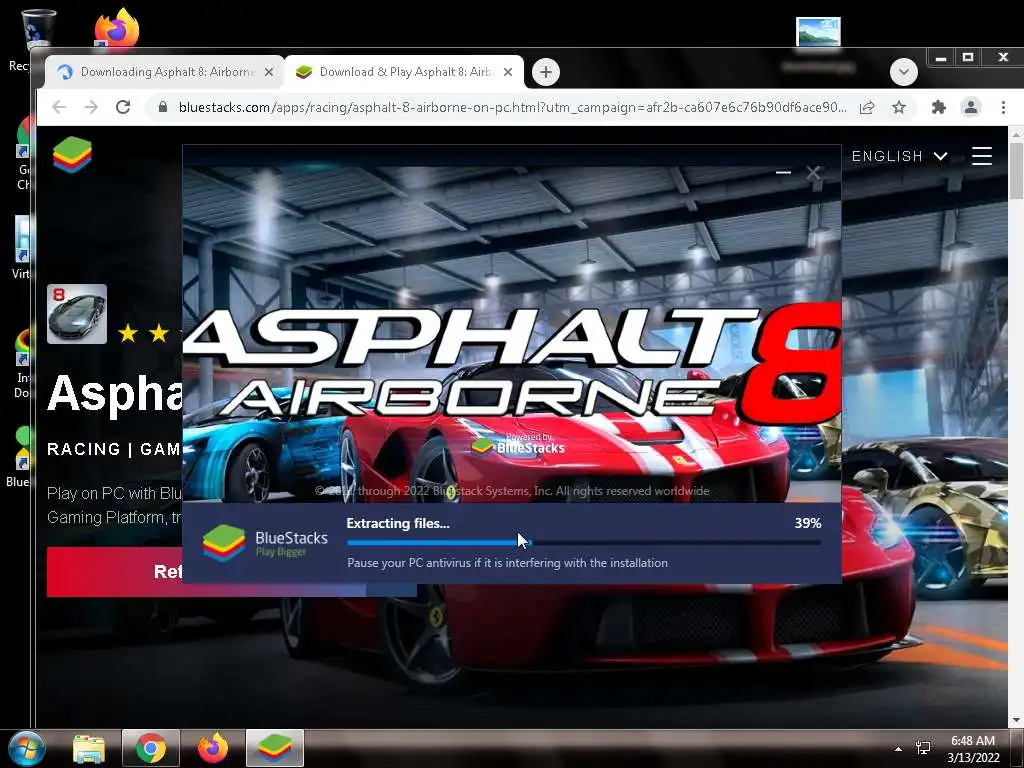View site security lock information
This screenshot has height=768, width=1024.
(x=163, y=107)
